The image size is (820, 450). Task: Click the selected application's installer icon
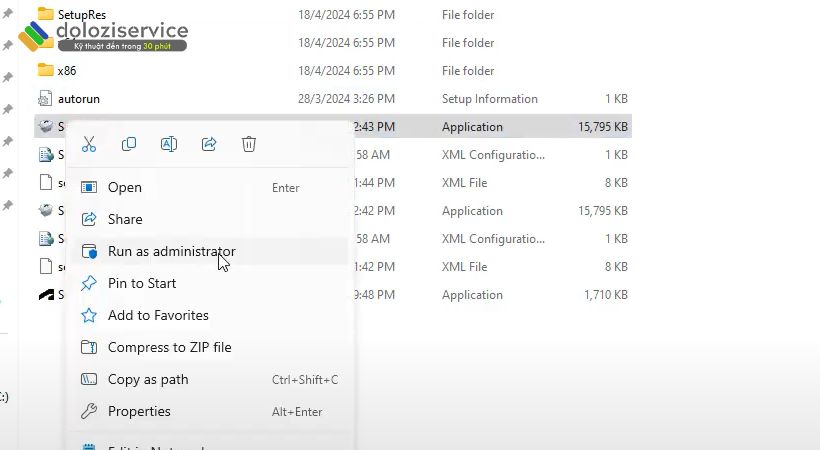click(x=46, y=126)
